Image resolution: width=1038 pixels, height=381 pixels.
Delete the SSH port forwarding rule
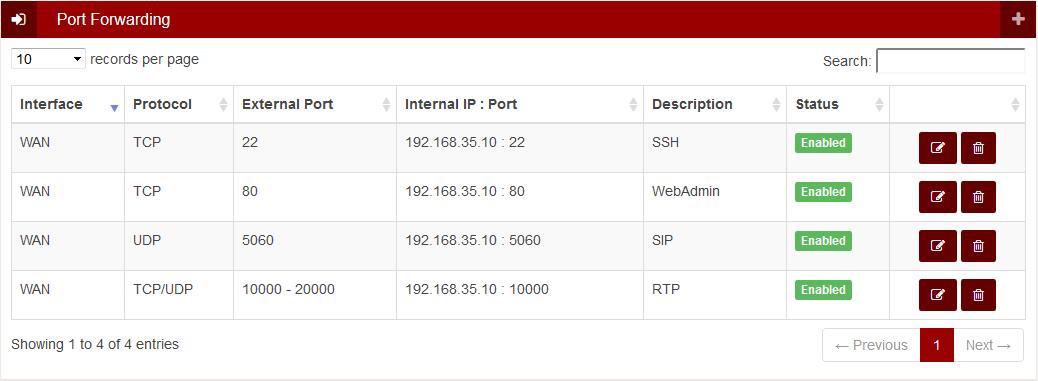click(978, 148)
